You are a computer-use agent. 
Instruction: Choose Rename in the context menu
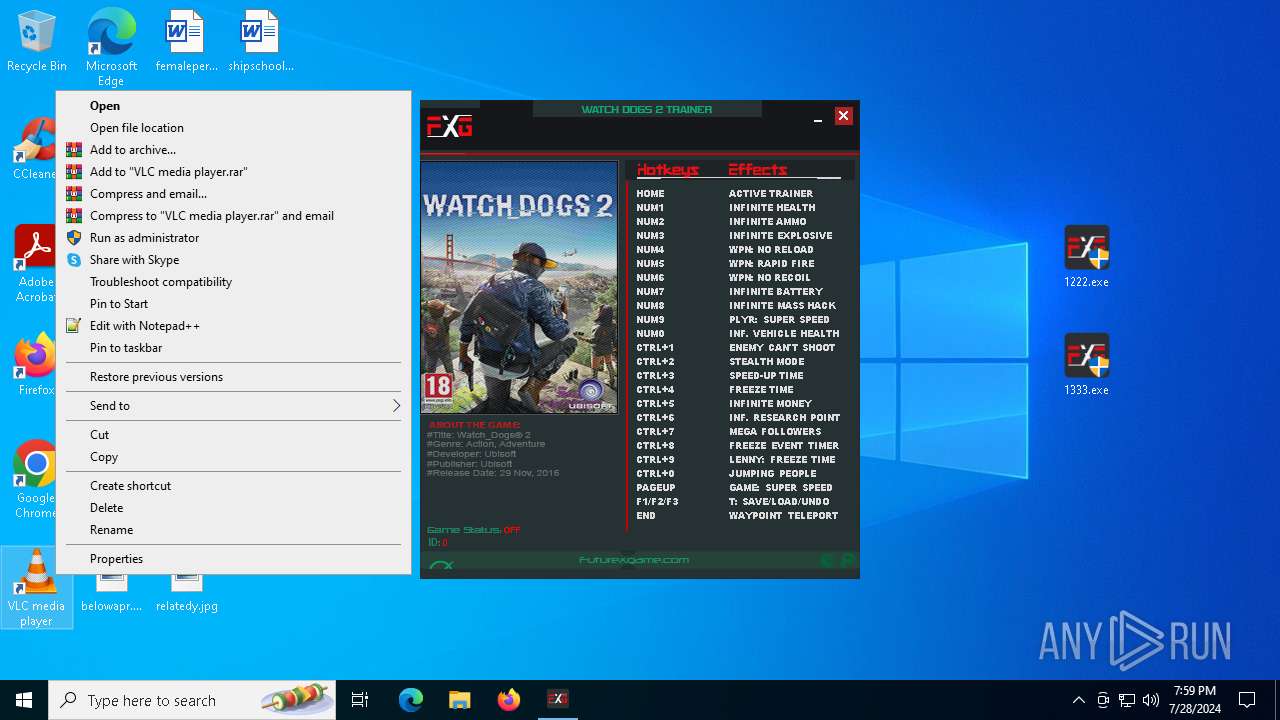(x=233, y=530)
